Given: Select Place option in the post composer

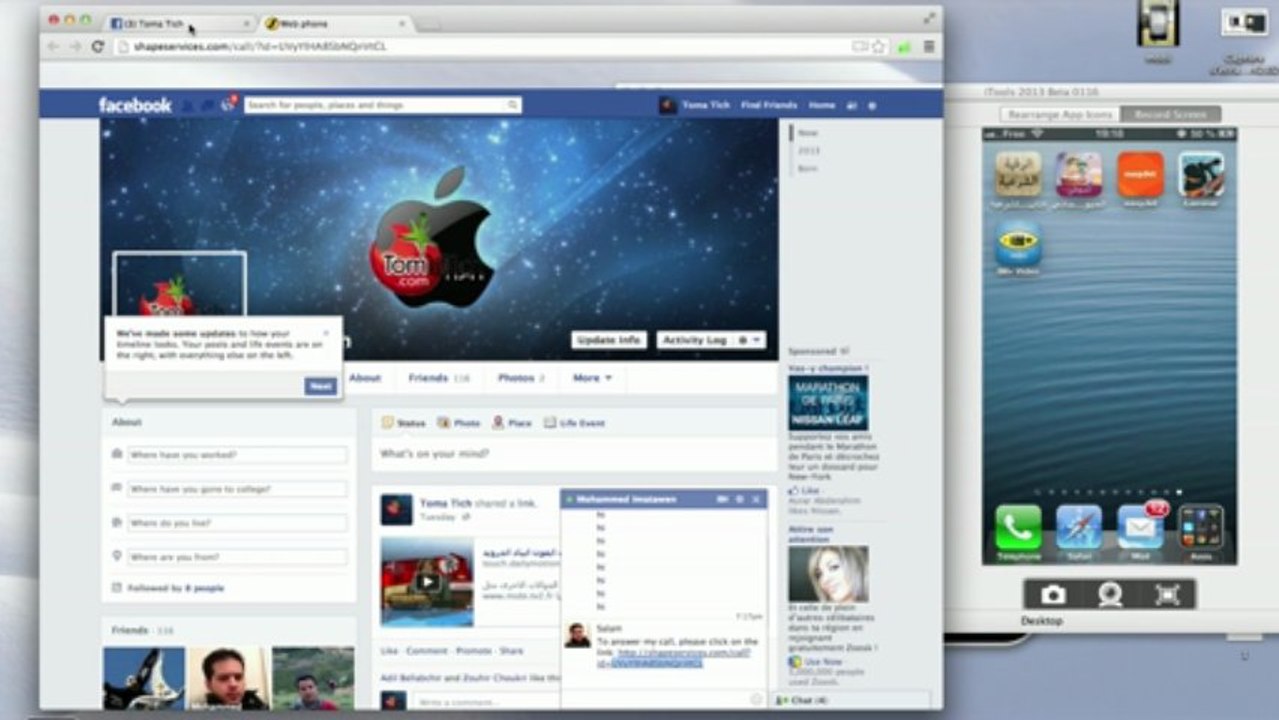Looking at the screenshot, I should 512,423.
